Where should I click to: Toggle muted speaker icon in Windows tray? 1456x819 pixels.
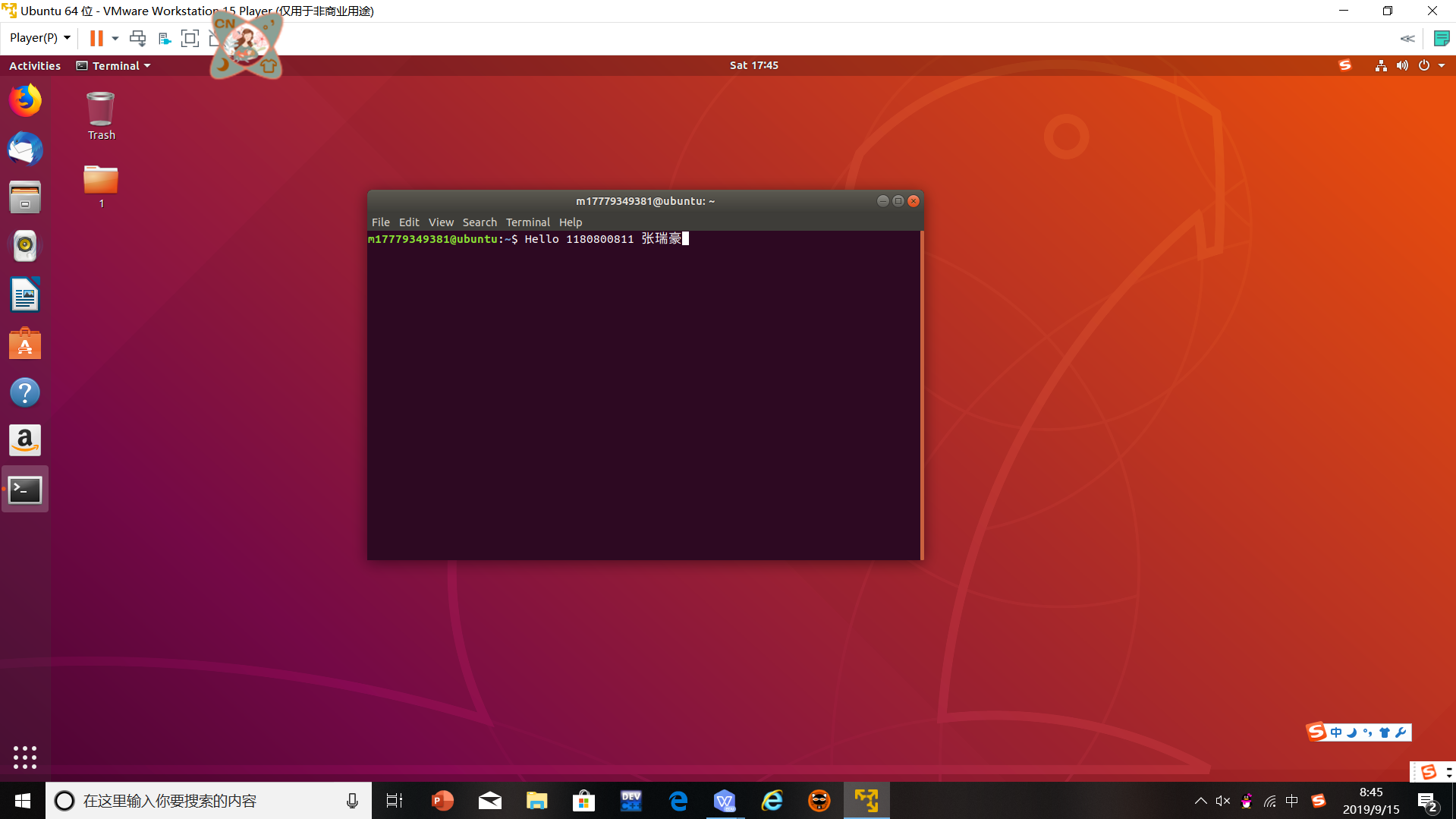1222,801
